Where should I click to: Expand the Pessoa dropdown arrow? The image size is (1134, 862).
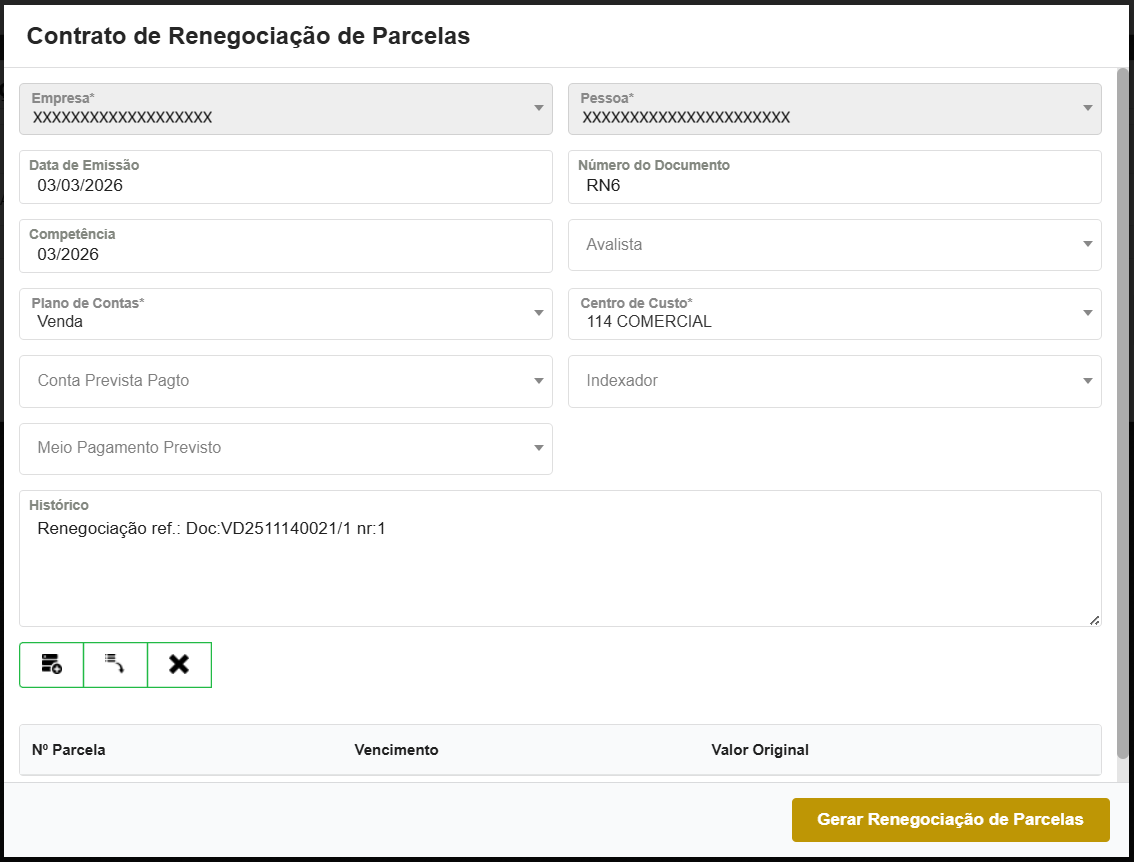click(x=1087, y=109)
